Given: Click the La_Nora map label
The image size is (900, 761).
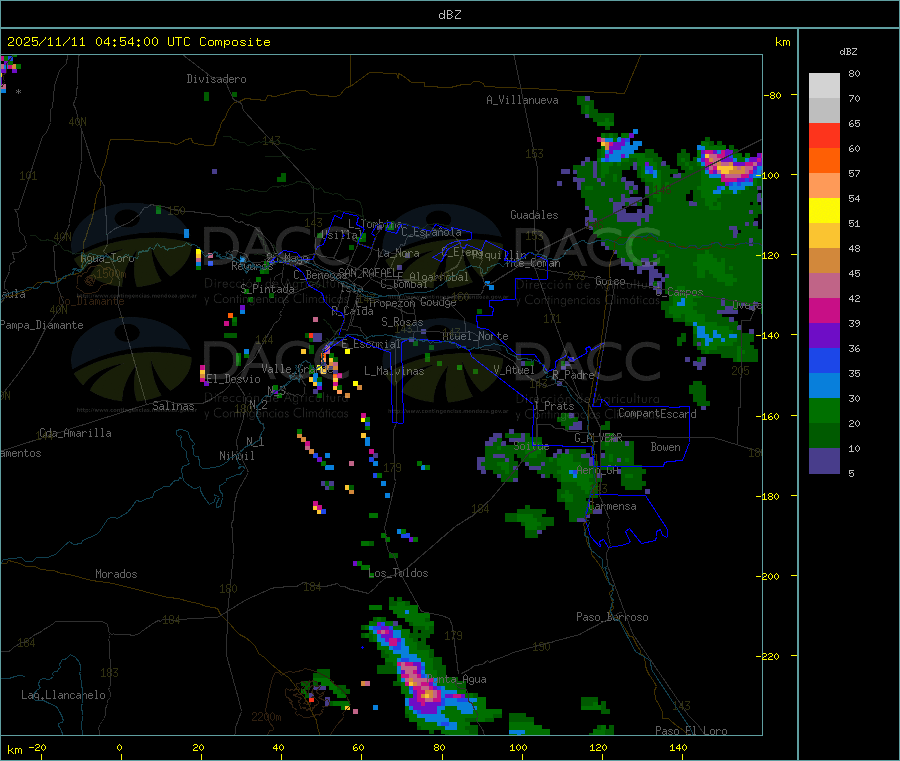Looking at the screenshot, I should click(398, 253).
